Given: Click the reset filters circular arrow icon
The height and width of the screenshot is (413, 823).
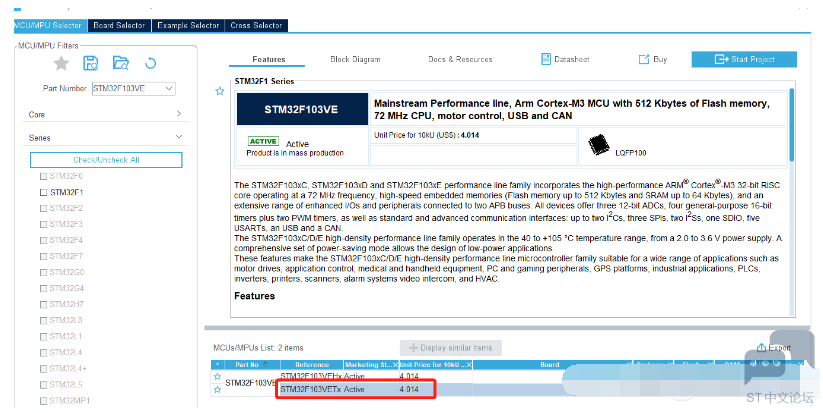Looking at the screenshot, I should click(151, 63).
